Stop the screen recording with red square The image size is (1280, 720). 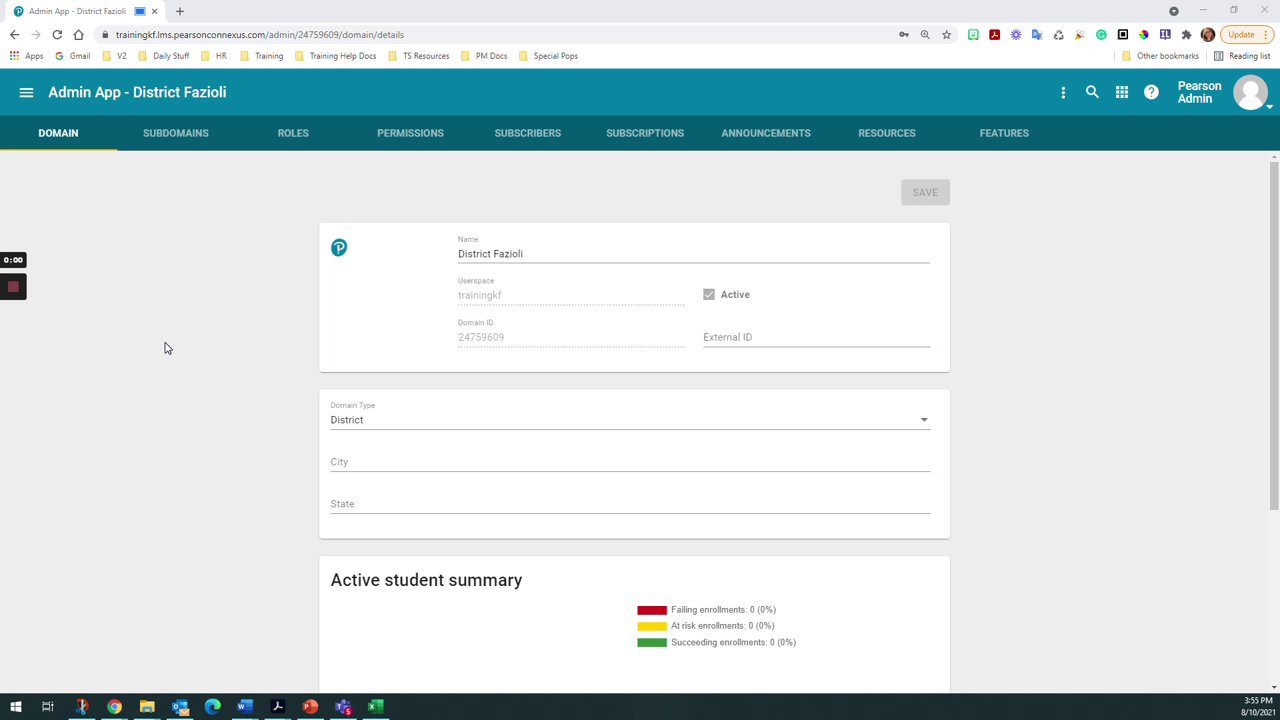(x=13, y=287)
